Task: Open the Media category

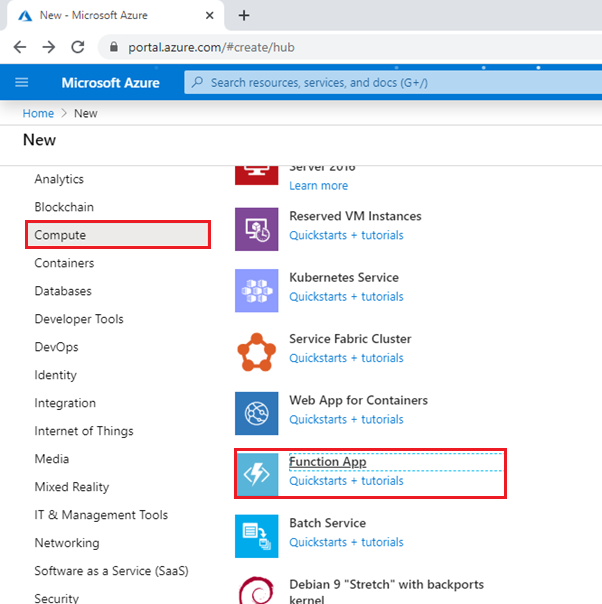Action: tap(52, 459)
